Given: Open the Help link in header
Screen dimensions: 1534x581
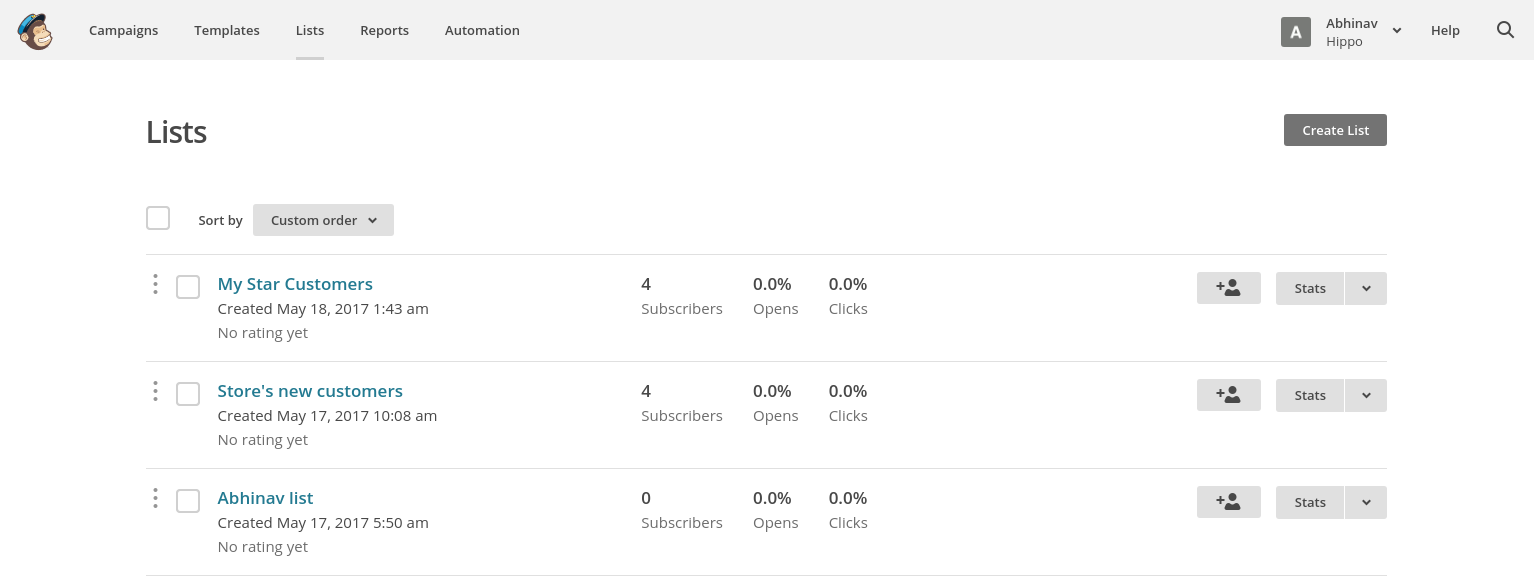Looking at the screenshot, I should [x=1445, y=30].
